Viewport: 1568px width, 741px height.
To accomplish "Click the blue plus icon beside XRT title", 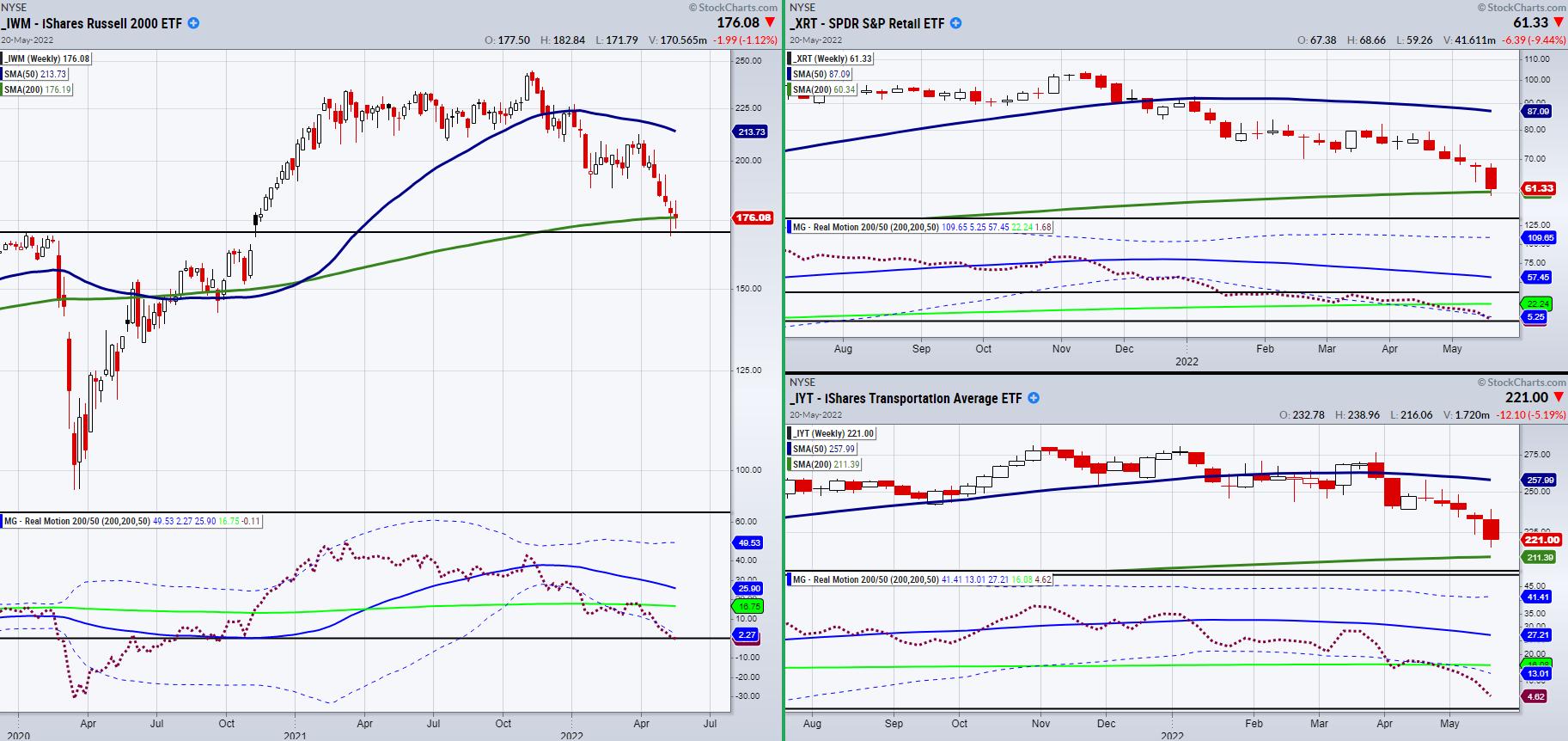I will [955, 23].
